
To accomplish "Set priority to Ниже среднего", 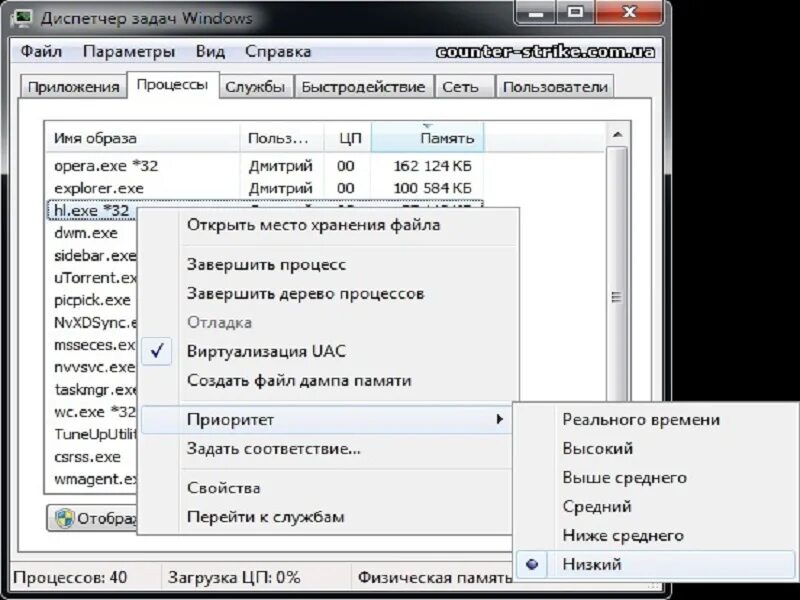I will (622, 535).
